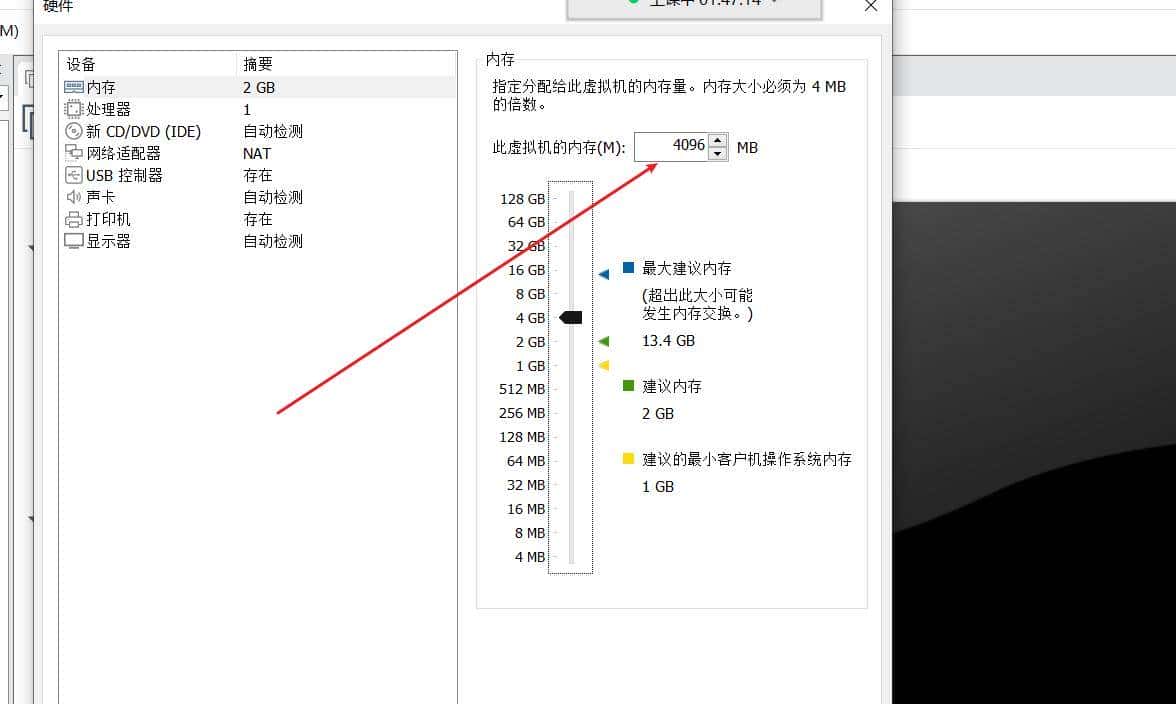1176x704 pixels.
Task: Click the 处理器 processor chip icon
Action: click(74, 109)
